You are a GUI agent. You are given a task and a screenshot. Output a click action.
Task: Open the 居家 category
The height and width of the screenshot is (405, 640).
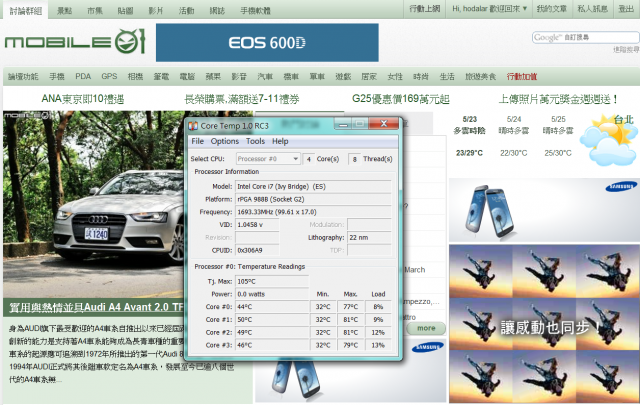click(x=369, y=76)
